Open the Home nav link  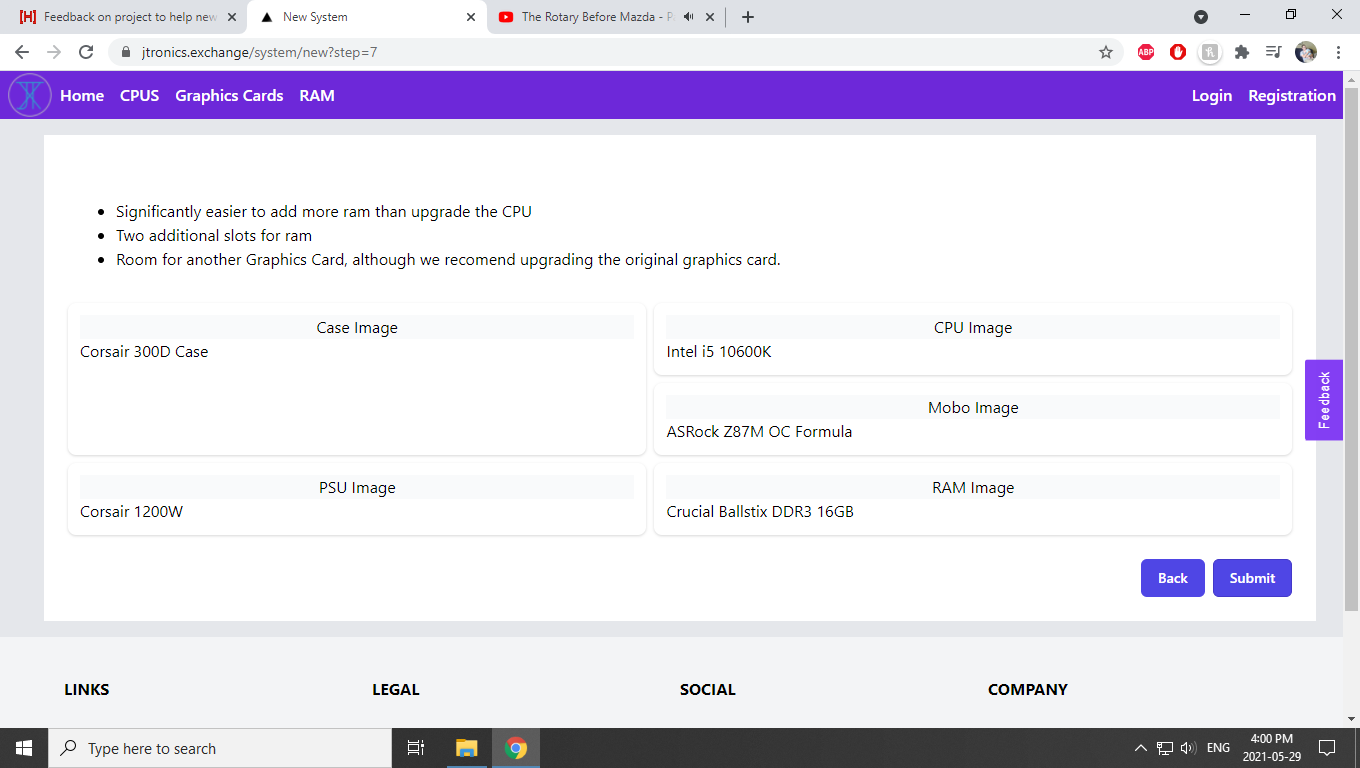[x=82, y=95]
